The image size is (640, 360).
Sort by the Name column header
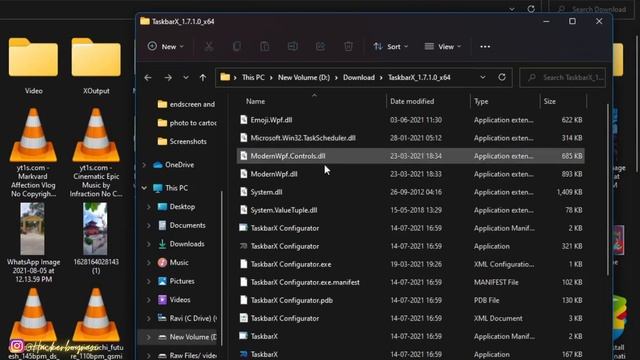[x=256, y=101]
